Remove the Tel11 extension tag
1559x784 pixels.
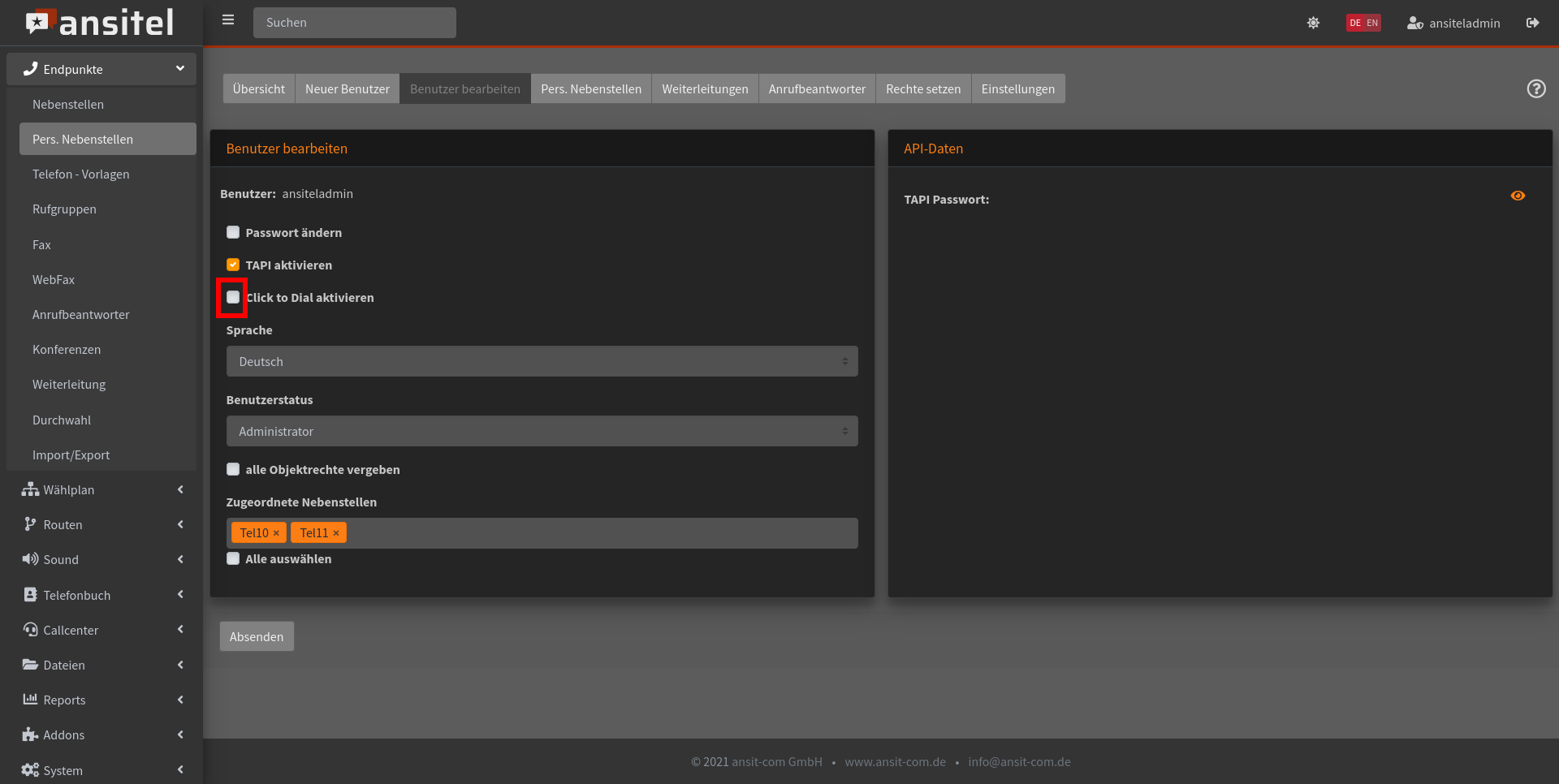(336, 533)
